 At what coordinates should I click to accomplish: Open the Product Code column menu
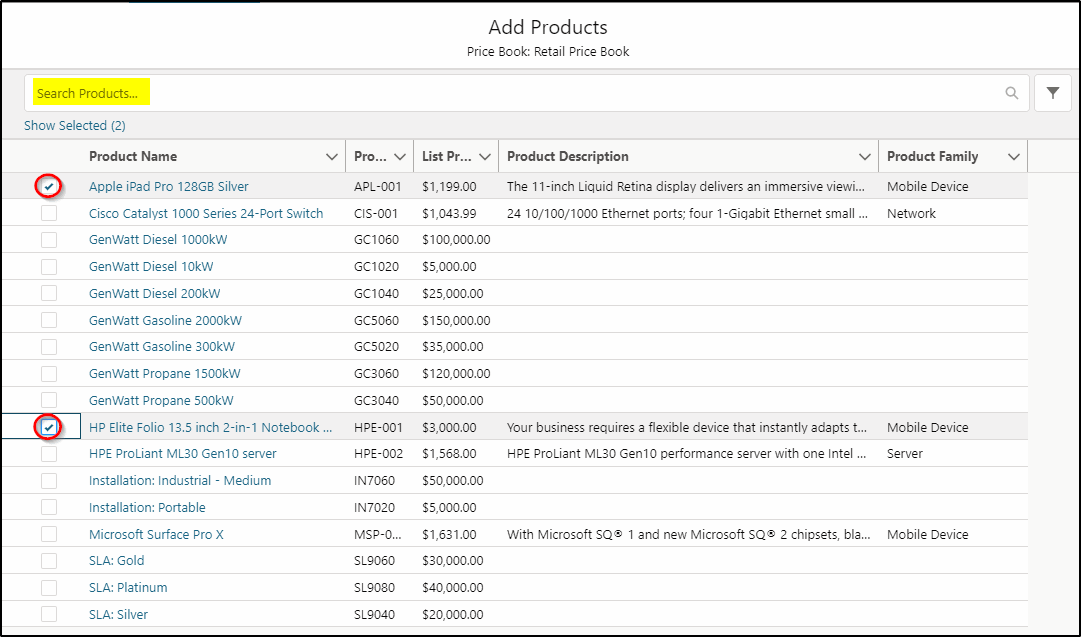point(400,156)
